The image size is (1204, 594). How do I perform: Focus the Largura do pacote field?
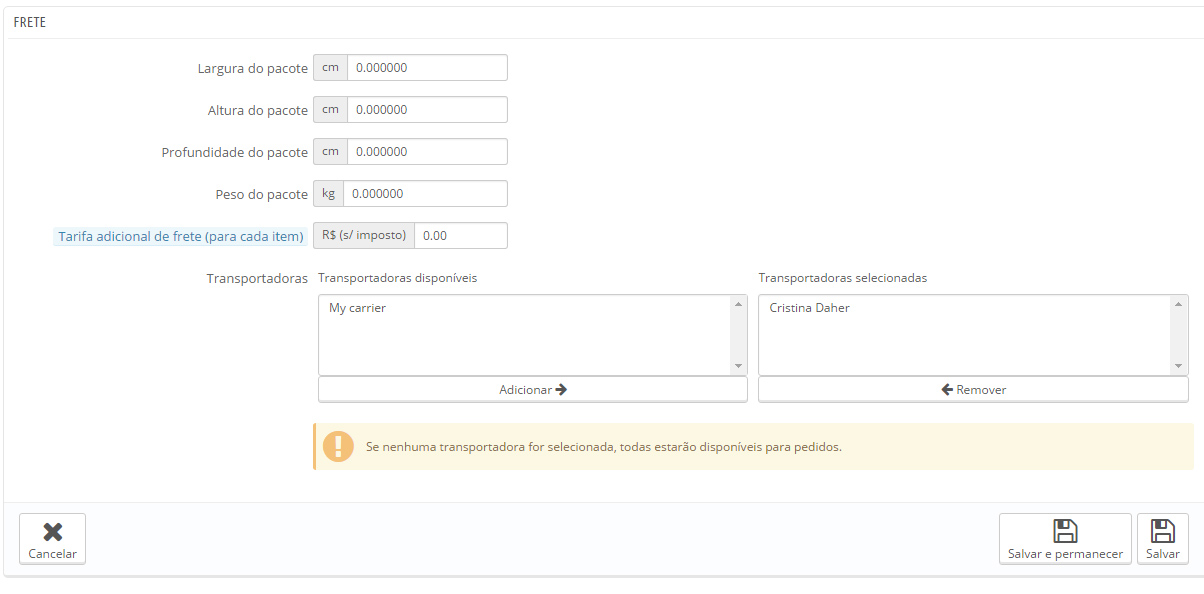[x=427, y=67]
